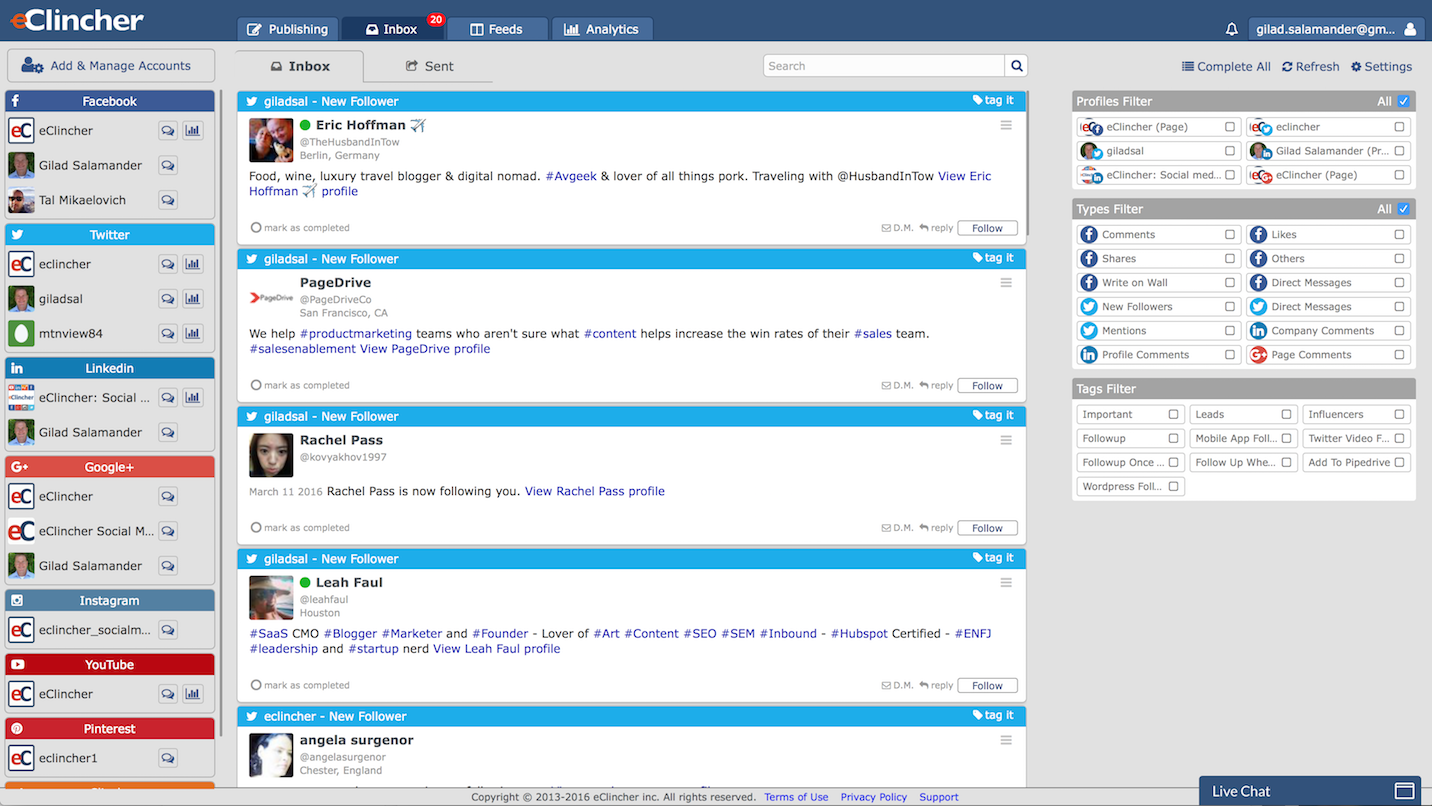1432x806 pixels.
Task: Open the notifications bell icon
Action: (1232, 29)
